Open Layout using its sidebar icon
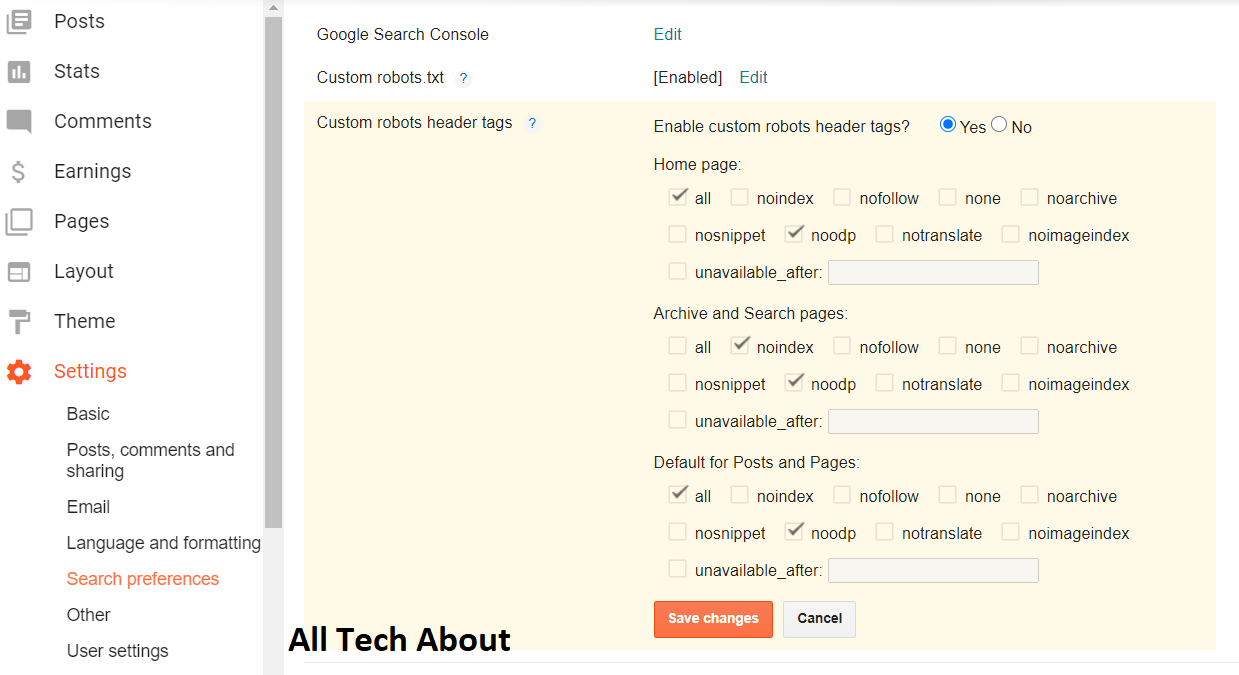Screen dimensions: 1239x675 click(19, 272)
